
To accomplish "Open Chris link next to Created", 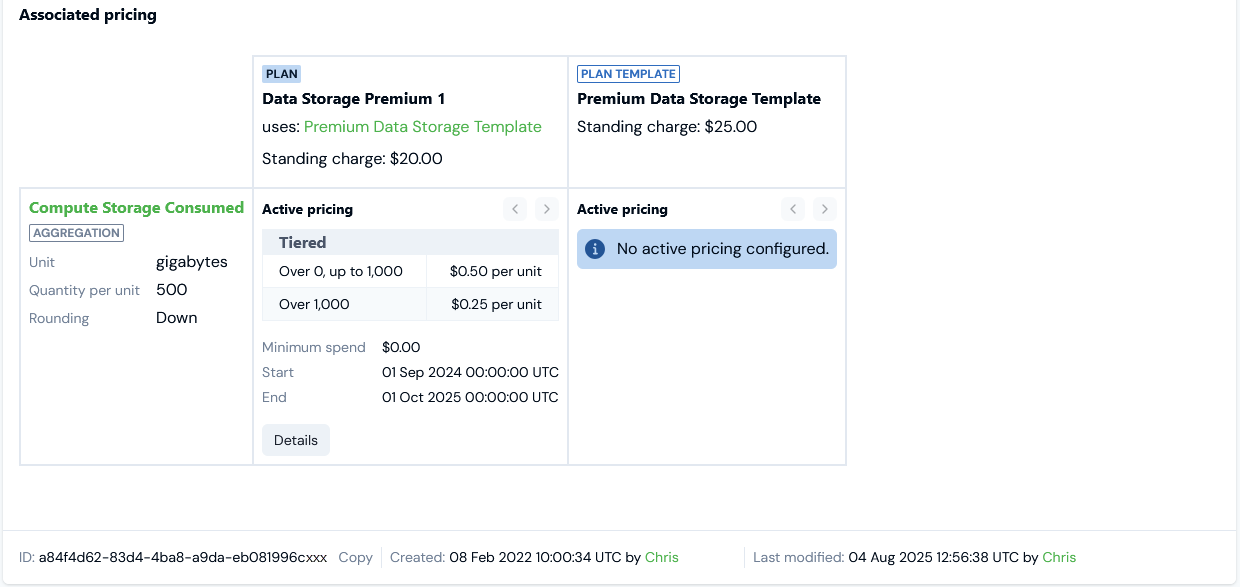I will point(662,557).
